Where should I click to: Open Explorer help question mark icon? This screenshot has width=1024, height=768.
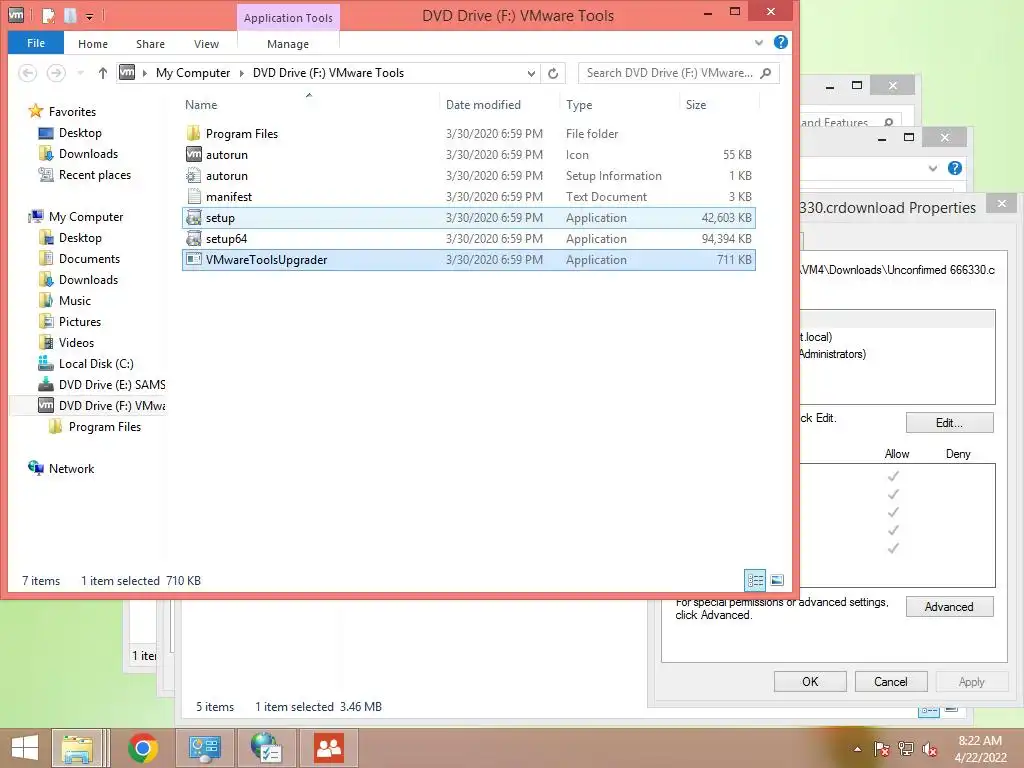coord(780,42)
